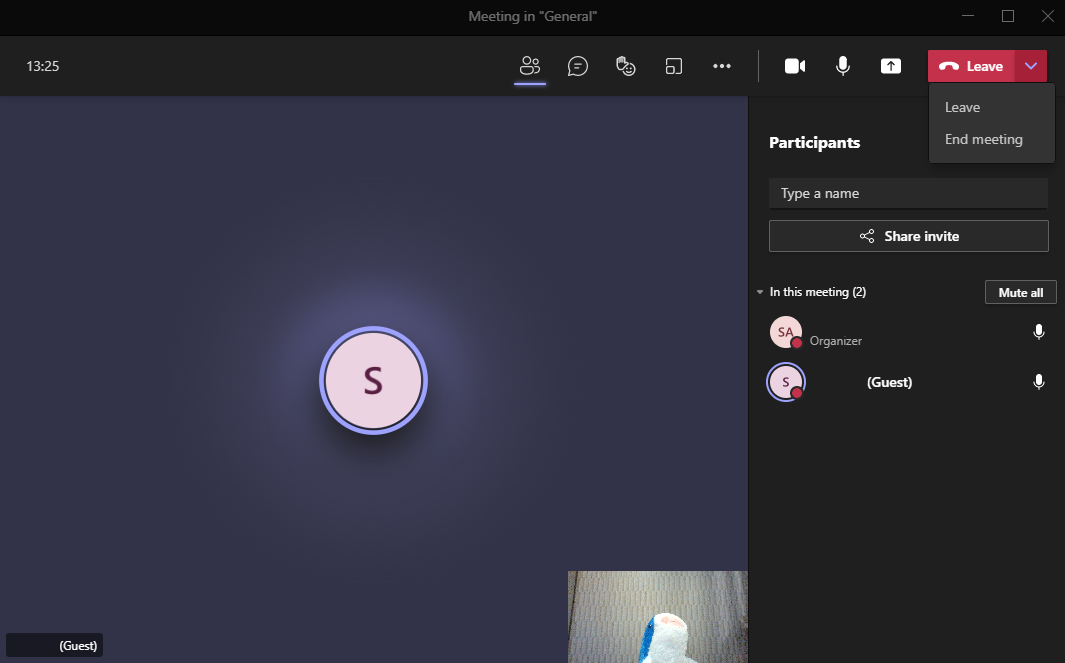1065x663 pixels.
Task: Click the Share content icon
Action: (890, 66)
